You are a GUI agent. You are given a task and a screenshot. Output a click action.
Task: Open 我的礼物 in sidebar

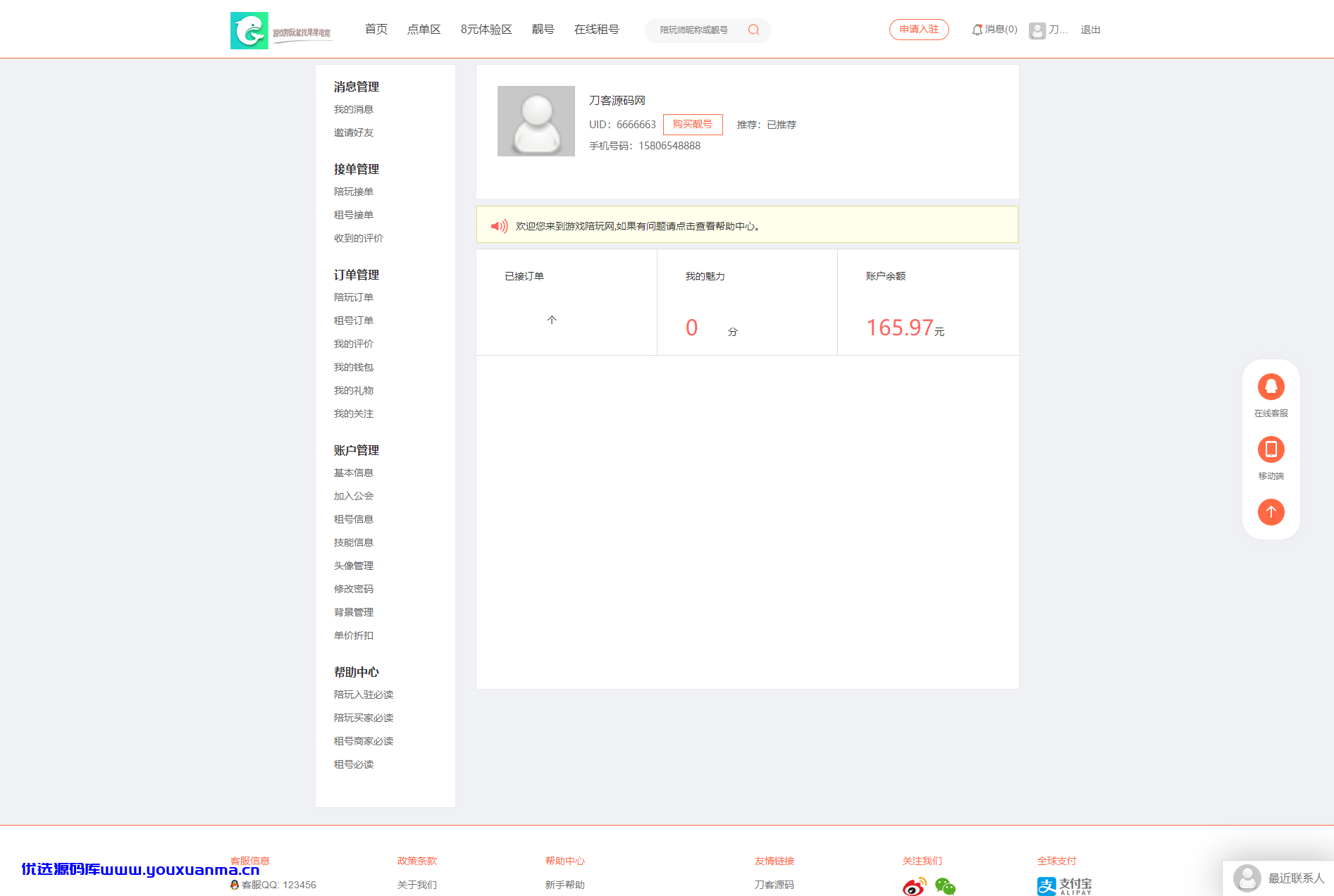[354, 390]
